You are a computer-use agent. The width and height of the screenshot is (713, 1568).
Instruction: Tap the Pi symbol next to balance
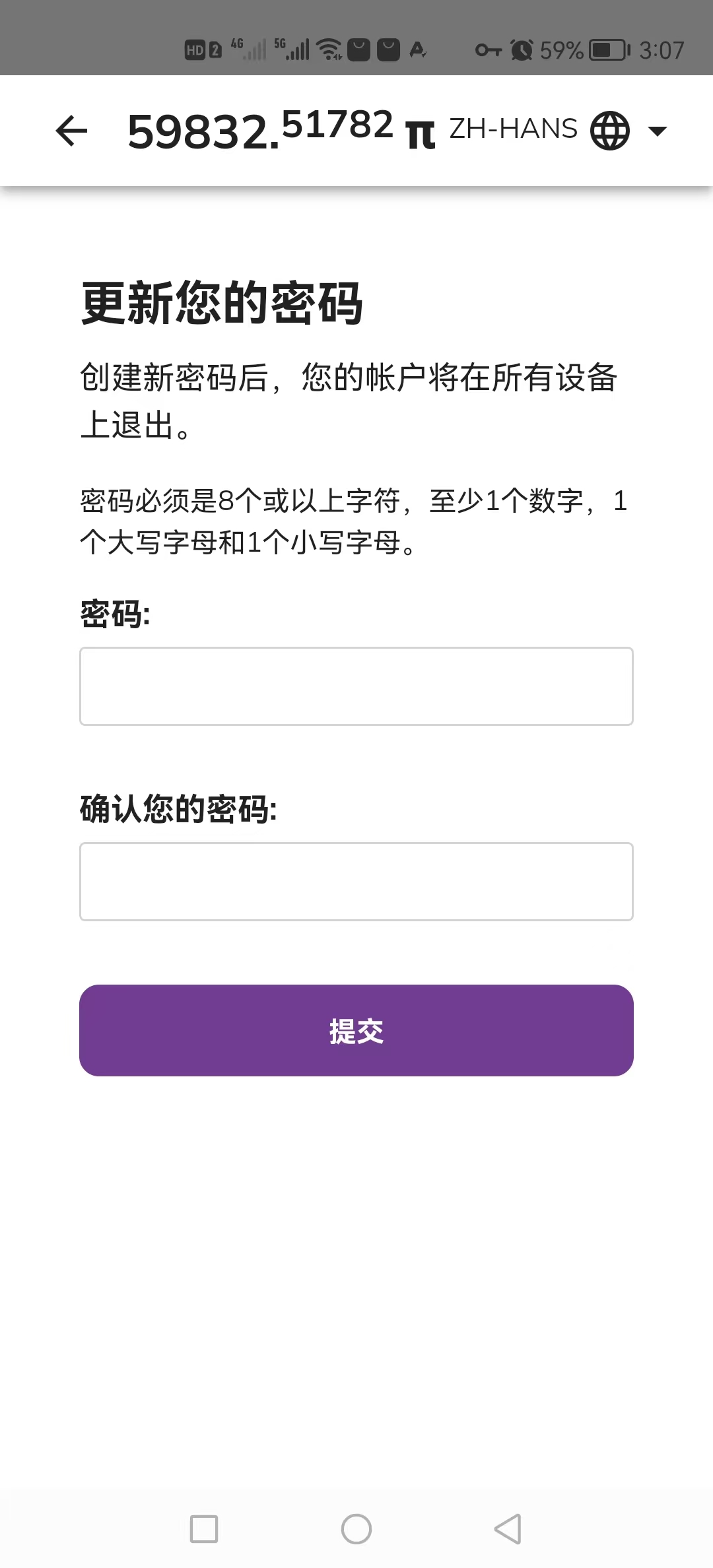(x=421, y=135)
